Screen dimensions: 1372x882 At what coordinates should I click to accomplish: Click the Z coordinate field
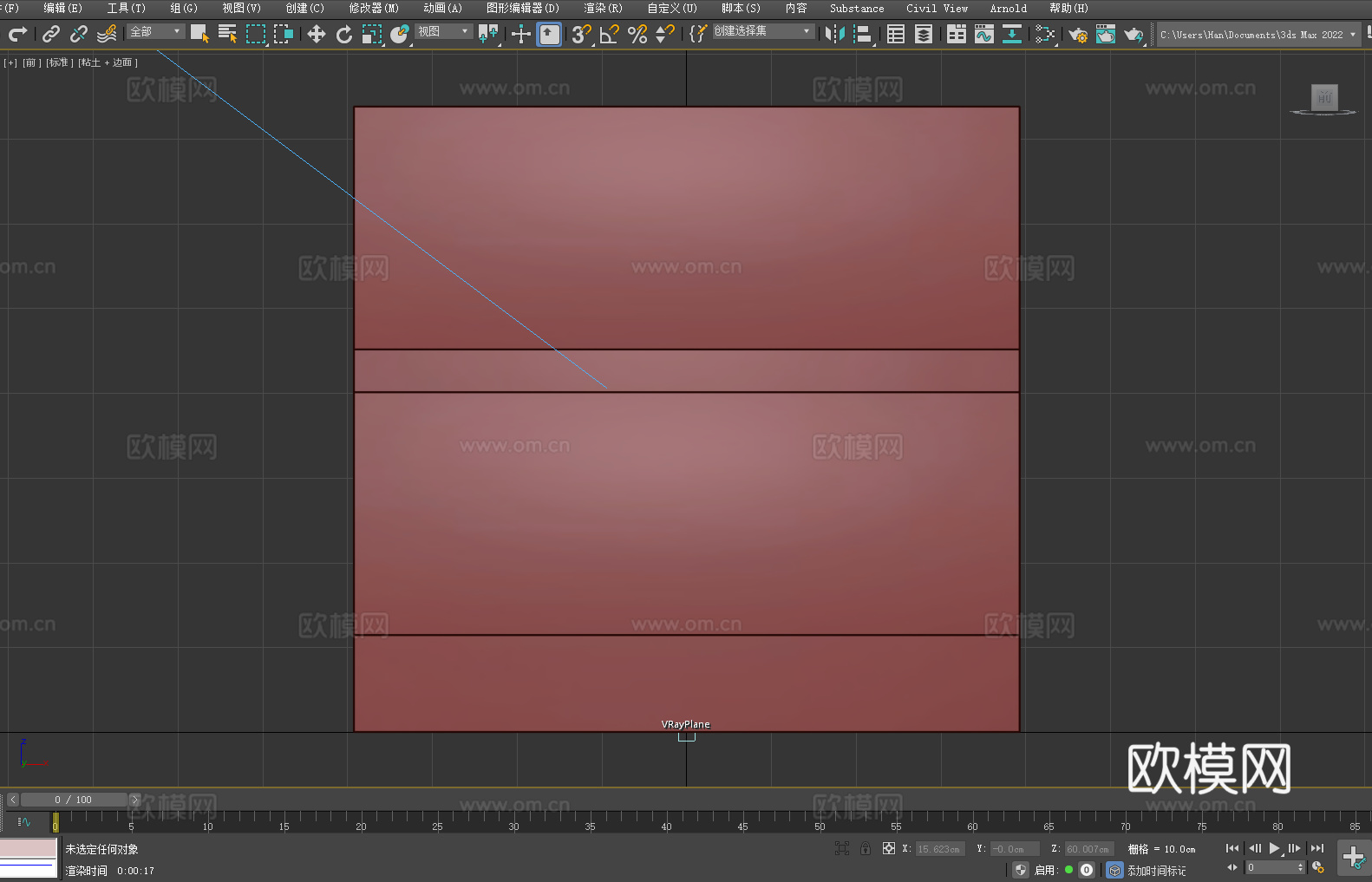(x=1088, y=849)
